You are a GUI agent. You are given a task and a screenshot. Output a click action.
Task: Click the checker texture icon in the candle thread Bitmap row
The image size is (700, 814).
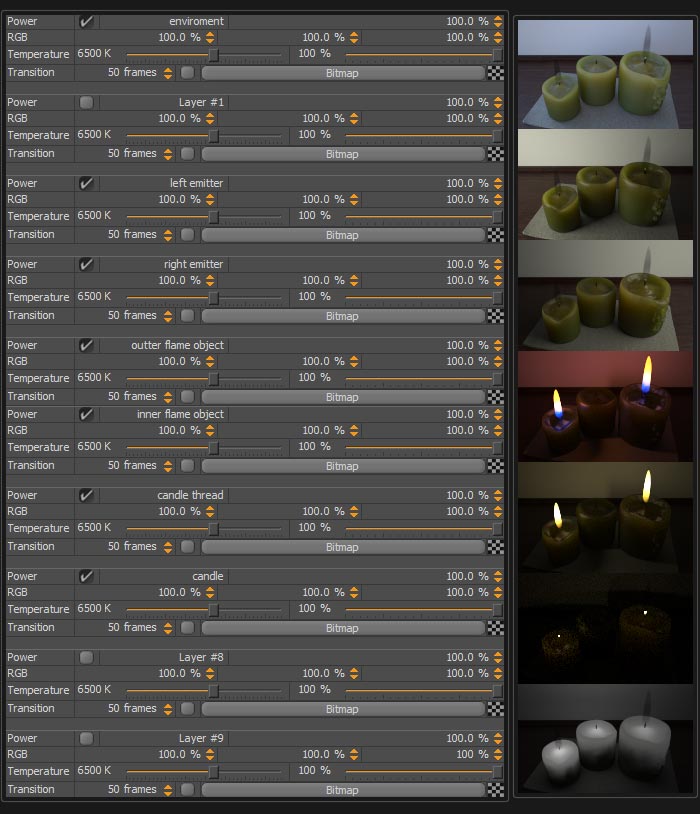point(495,547)
